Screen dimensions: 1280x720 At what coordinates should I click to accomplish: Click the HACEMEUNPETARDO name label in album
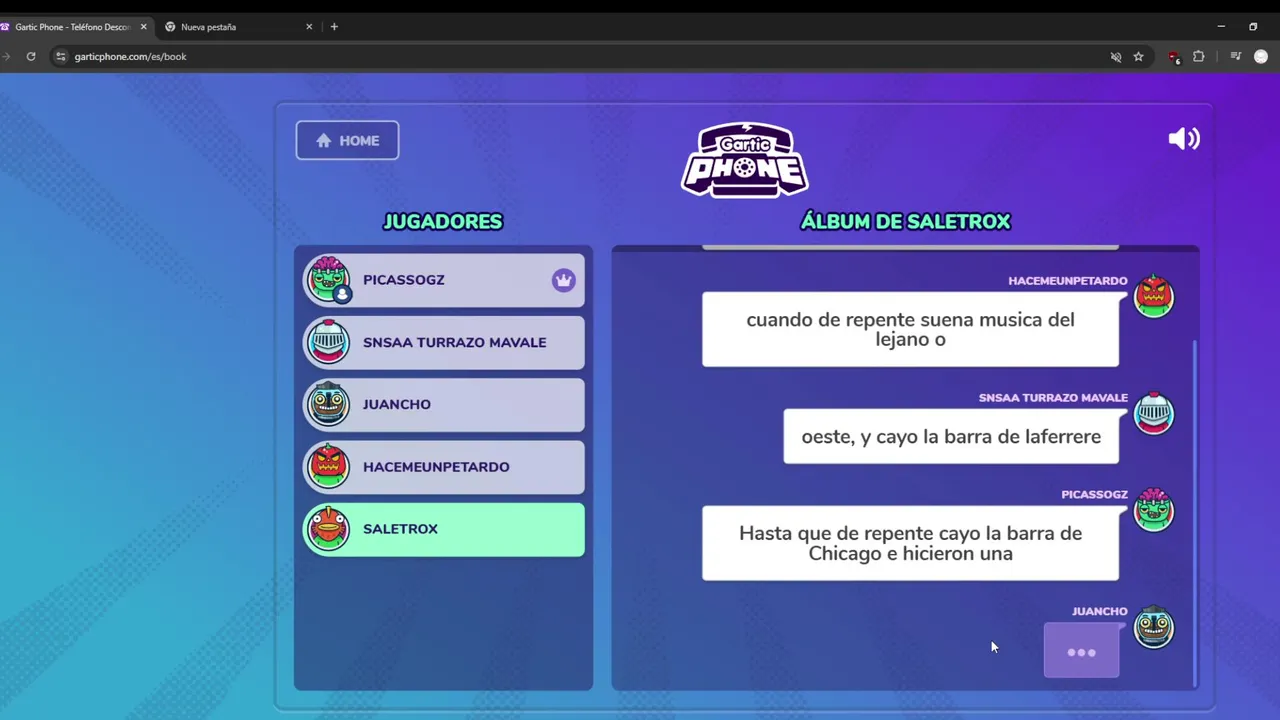1067,281
